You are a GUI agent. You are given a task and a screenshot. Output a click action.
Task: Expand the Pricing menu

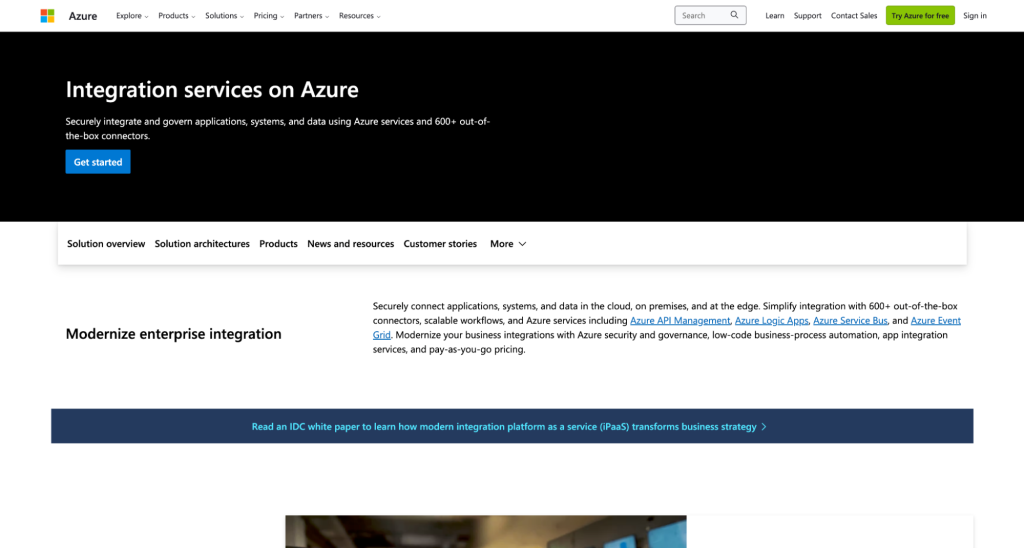click(268, 16)
